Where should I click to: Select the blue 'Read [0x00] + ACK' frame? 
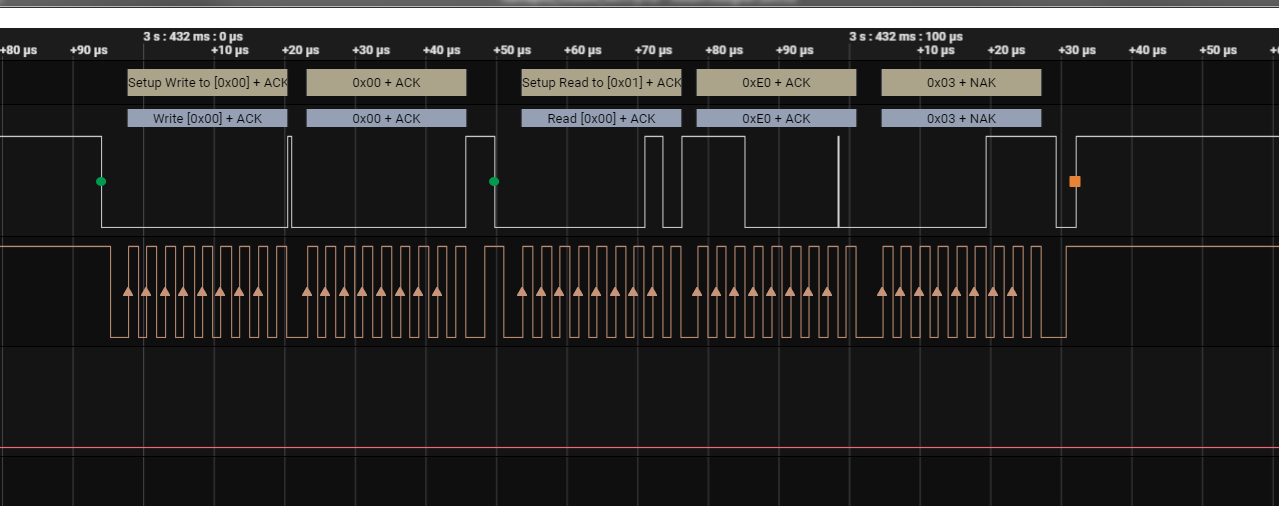point(601,118)
